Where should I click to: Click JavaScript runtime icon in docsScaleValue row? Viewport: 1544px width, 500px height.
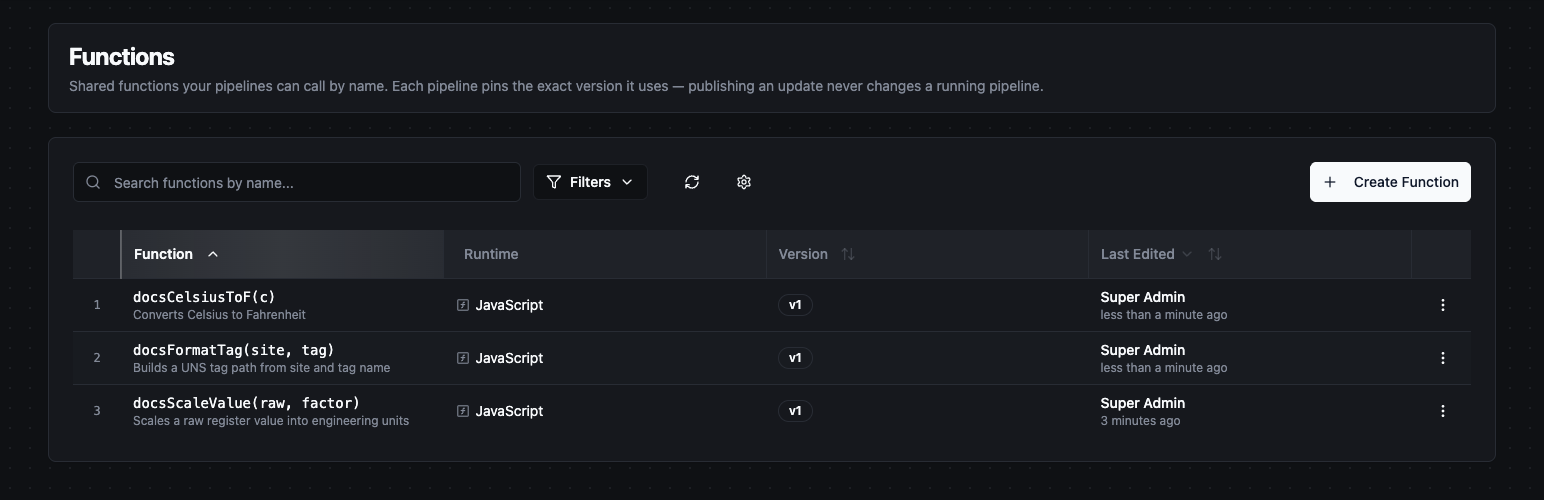pyautogui.click(x=463, y=411)
